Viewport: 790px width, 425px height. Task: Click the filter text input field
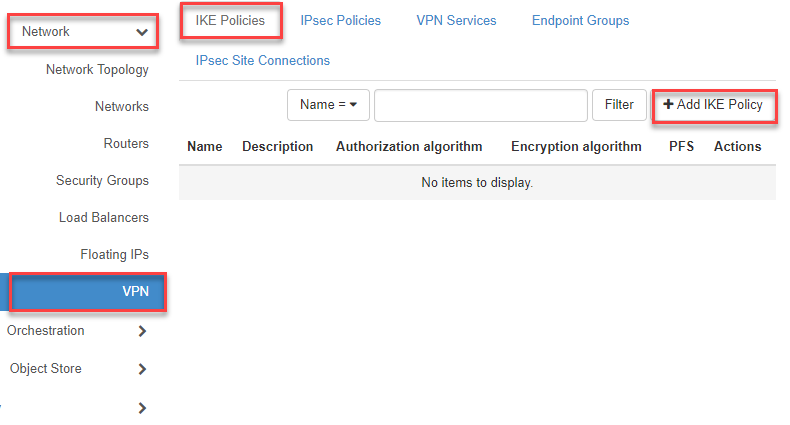(x=480, y=105)
